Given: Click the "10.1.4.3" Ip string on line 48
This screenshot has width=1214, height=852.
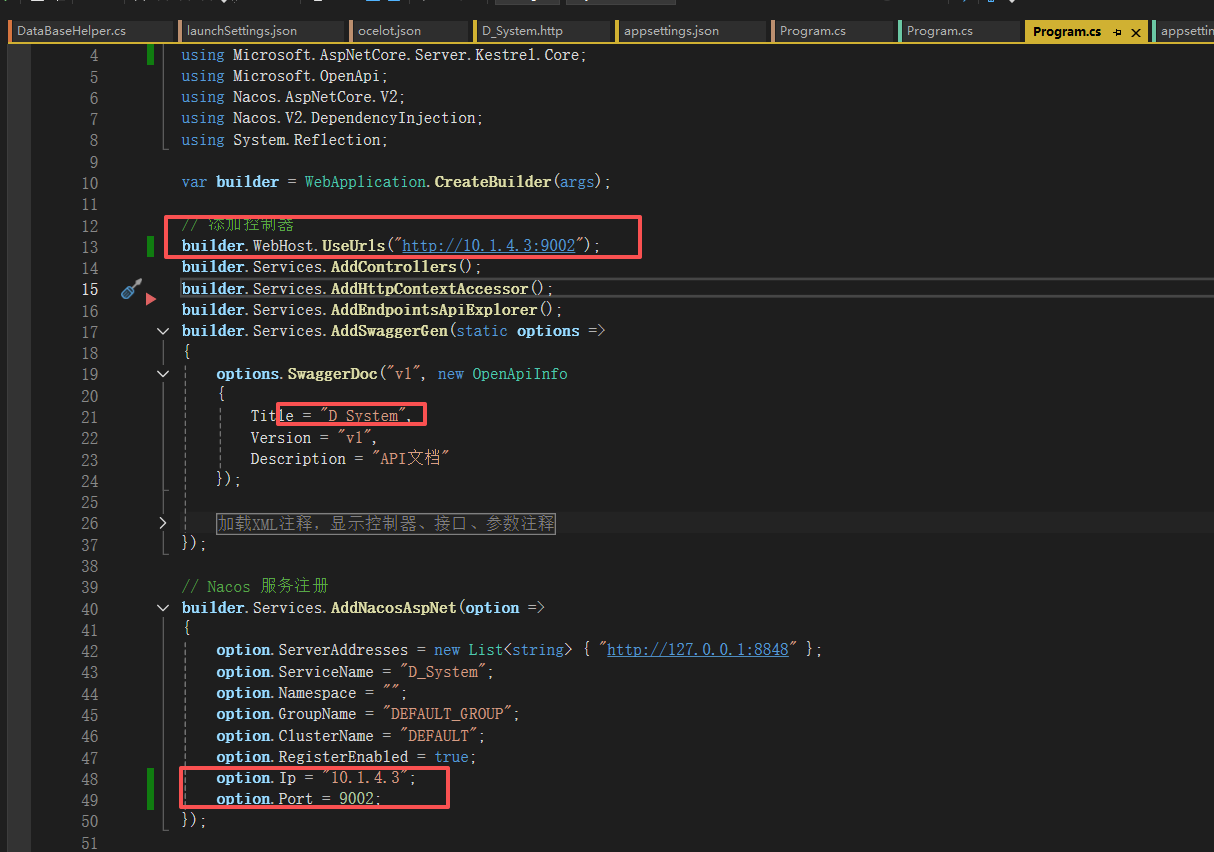Looking at the screenshot, I should tap(369, 778).
